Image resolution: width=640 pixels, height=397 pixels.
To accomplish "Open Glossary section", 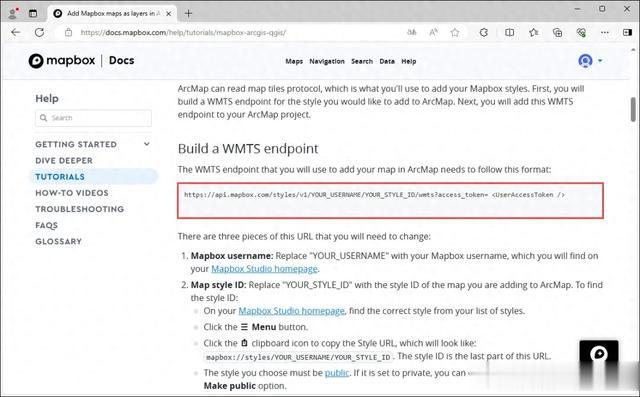I will [58, 241].
